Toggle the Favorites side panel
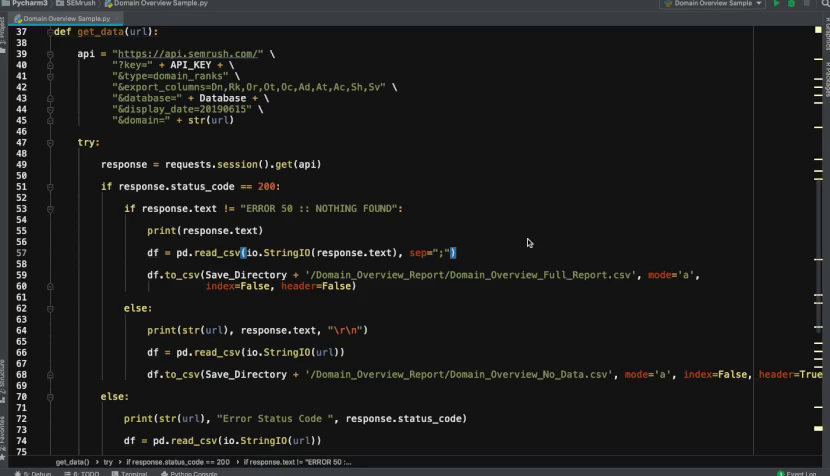This screenshot has width=830, height=476. 3,428
